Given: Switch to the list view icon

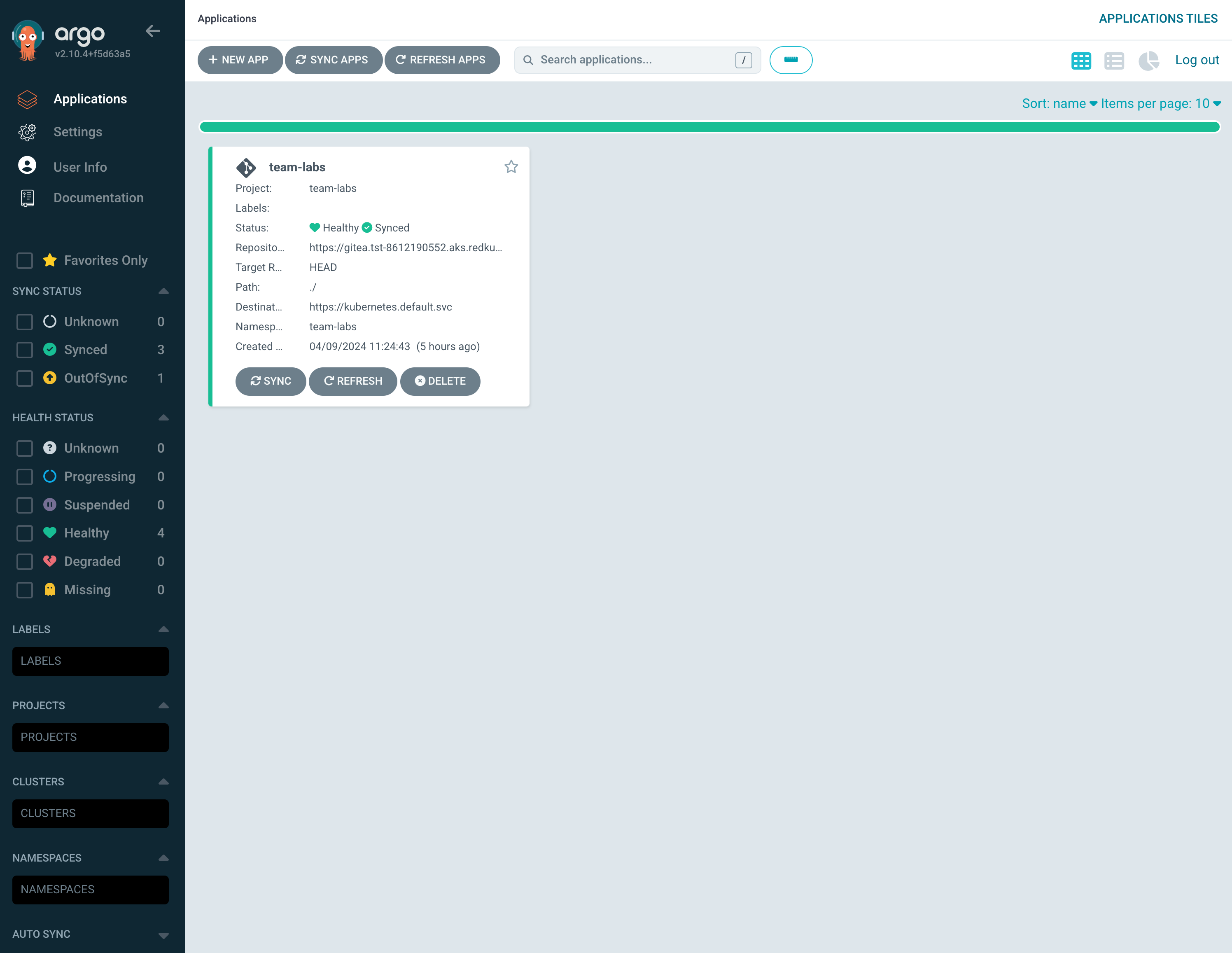Looking at the screenshot, I should 1113,61.
